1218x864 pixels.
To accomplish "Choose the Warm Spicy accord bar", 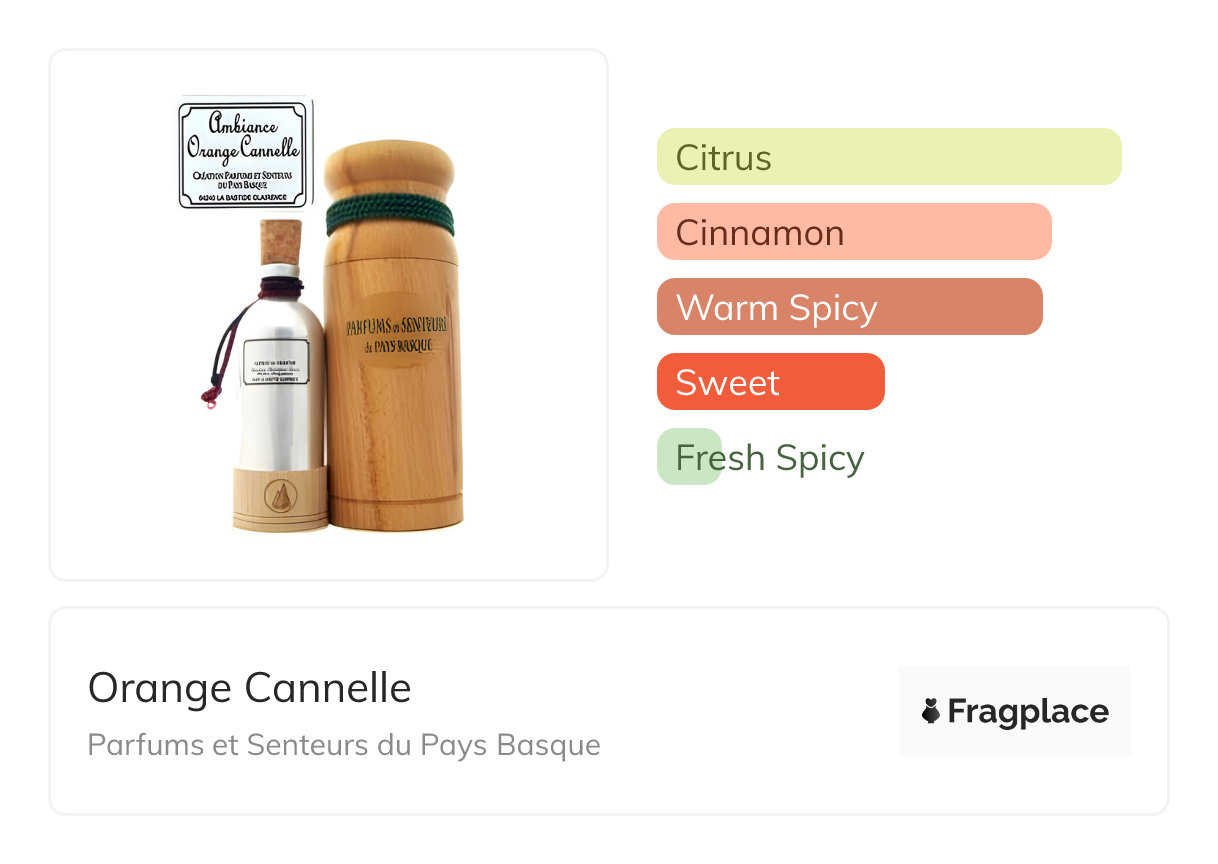I will pyautogui.click(x=849, y=307).
